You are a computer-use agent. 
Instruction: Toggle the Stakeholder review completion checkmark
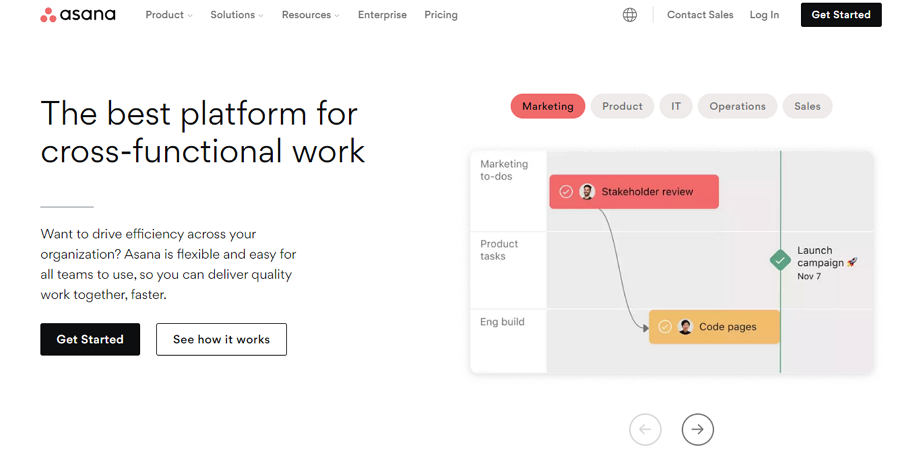click(566, 192)
